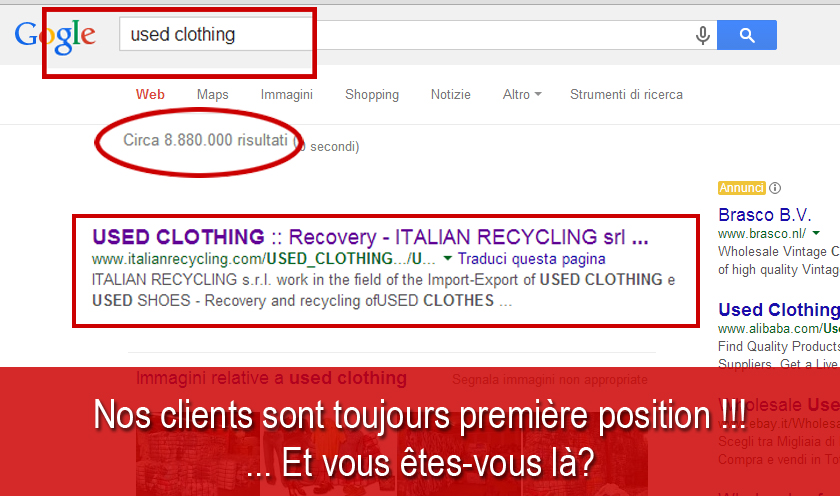Screen dimensions: 840x496
Task: Expand the Altro dropdown menu
Action: coord(522,95)
